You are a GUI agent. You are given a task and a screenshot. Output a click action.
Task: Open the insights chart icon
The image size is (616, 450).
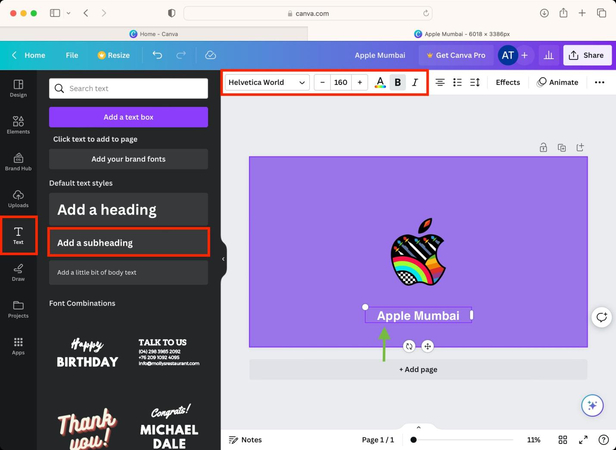coord(548,55)
